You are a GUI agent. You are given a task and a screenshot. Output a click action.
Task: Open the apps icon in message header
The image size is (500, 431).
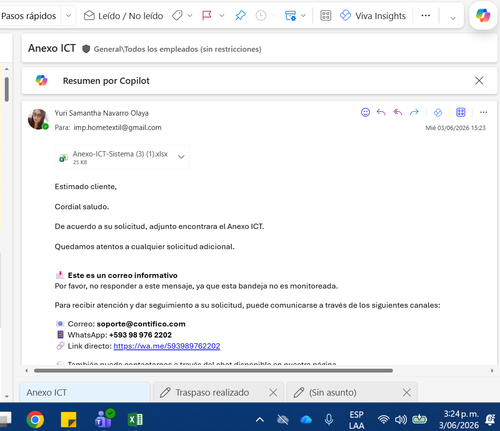tap(461, 112)
